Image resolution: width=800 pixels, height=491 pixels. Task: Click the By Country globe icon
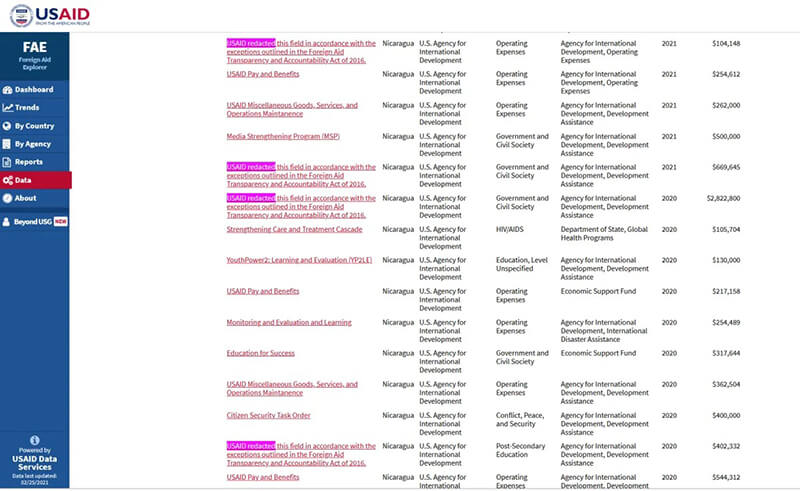click(8, 126)
